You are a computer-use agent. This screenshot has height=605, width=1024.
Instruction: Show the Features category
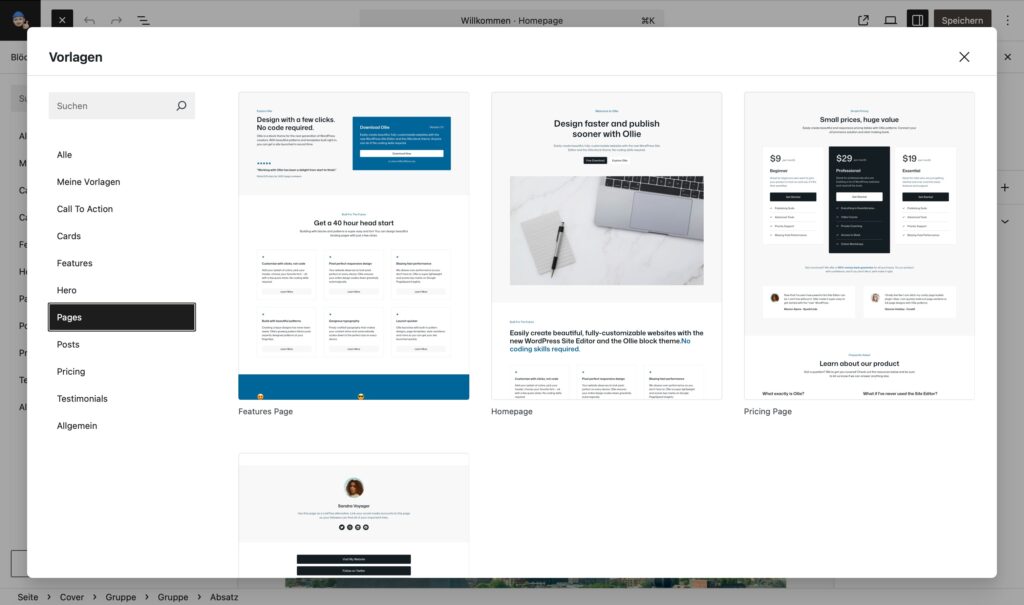tap(121, 263)
